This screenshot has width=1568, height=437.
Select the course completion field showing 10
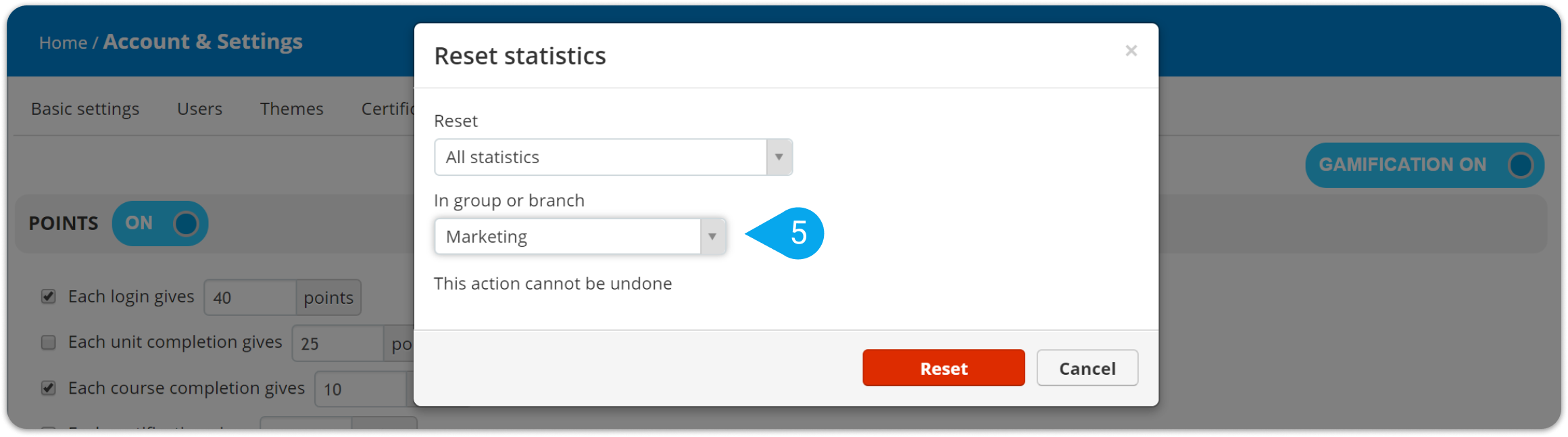tap(360, 390)
